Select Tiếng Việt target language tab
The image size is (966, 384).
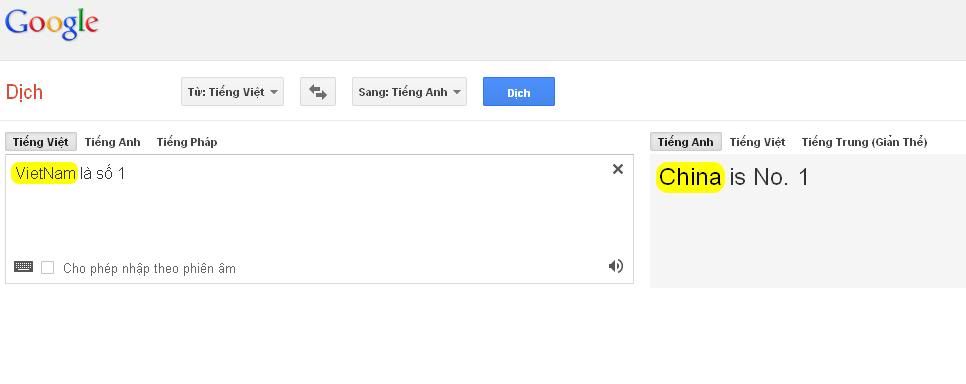(x=757, y=142)
